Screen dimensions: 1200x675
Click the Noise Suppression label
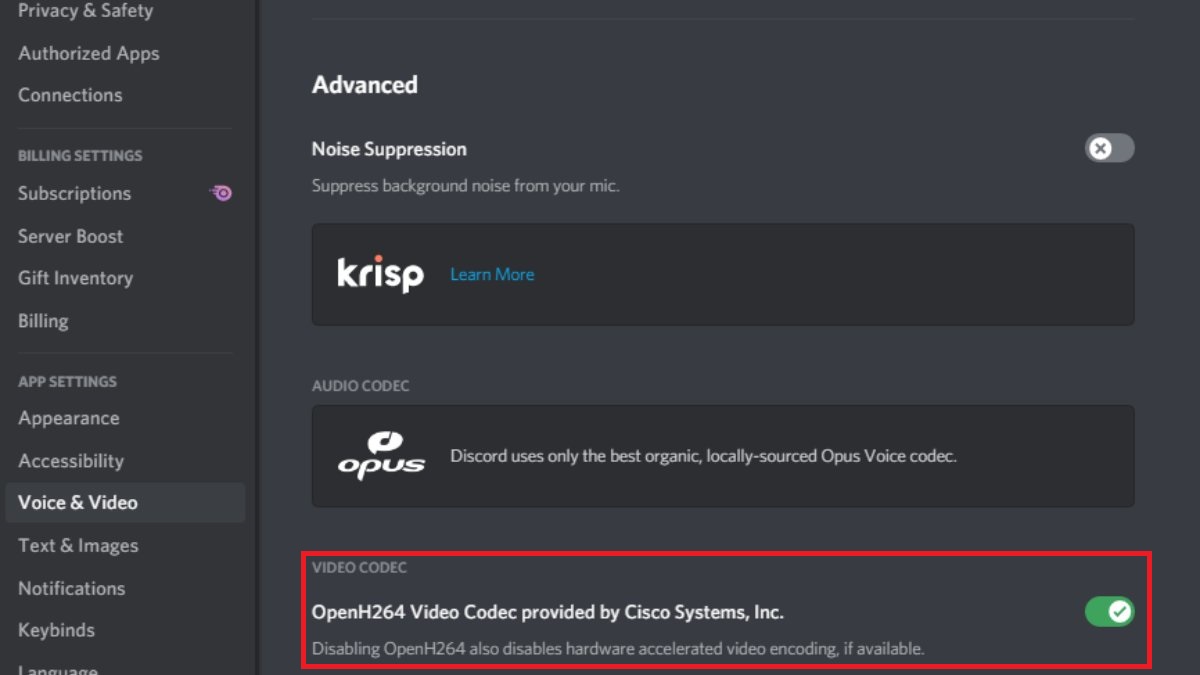(x=389, y=149)
